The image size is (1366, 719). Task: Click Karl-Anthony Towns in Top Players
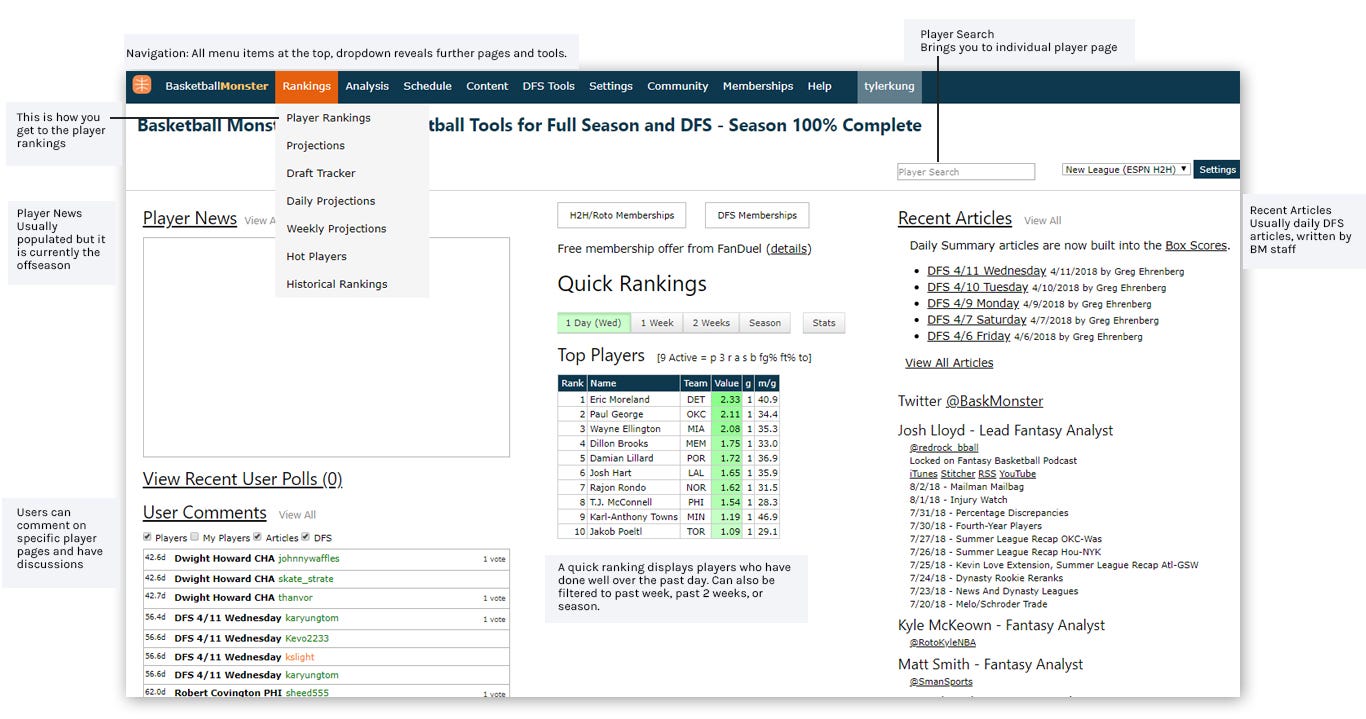click(634, 517)
